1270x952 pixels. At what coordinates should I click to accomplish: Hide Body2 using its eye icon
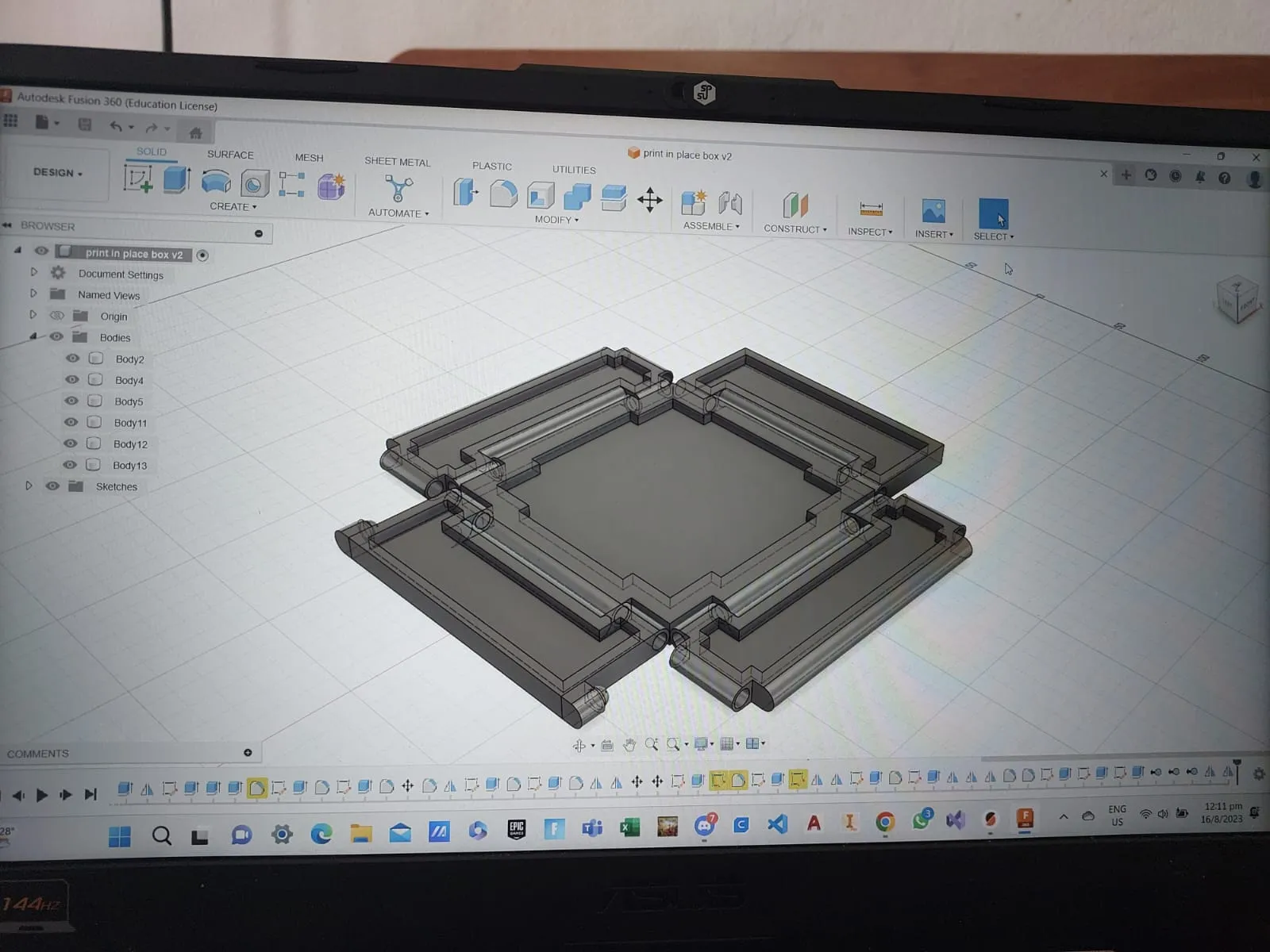(72, 358)
